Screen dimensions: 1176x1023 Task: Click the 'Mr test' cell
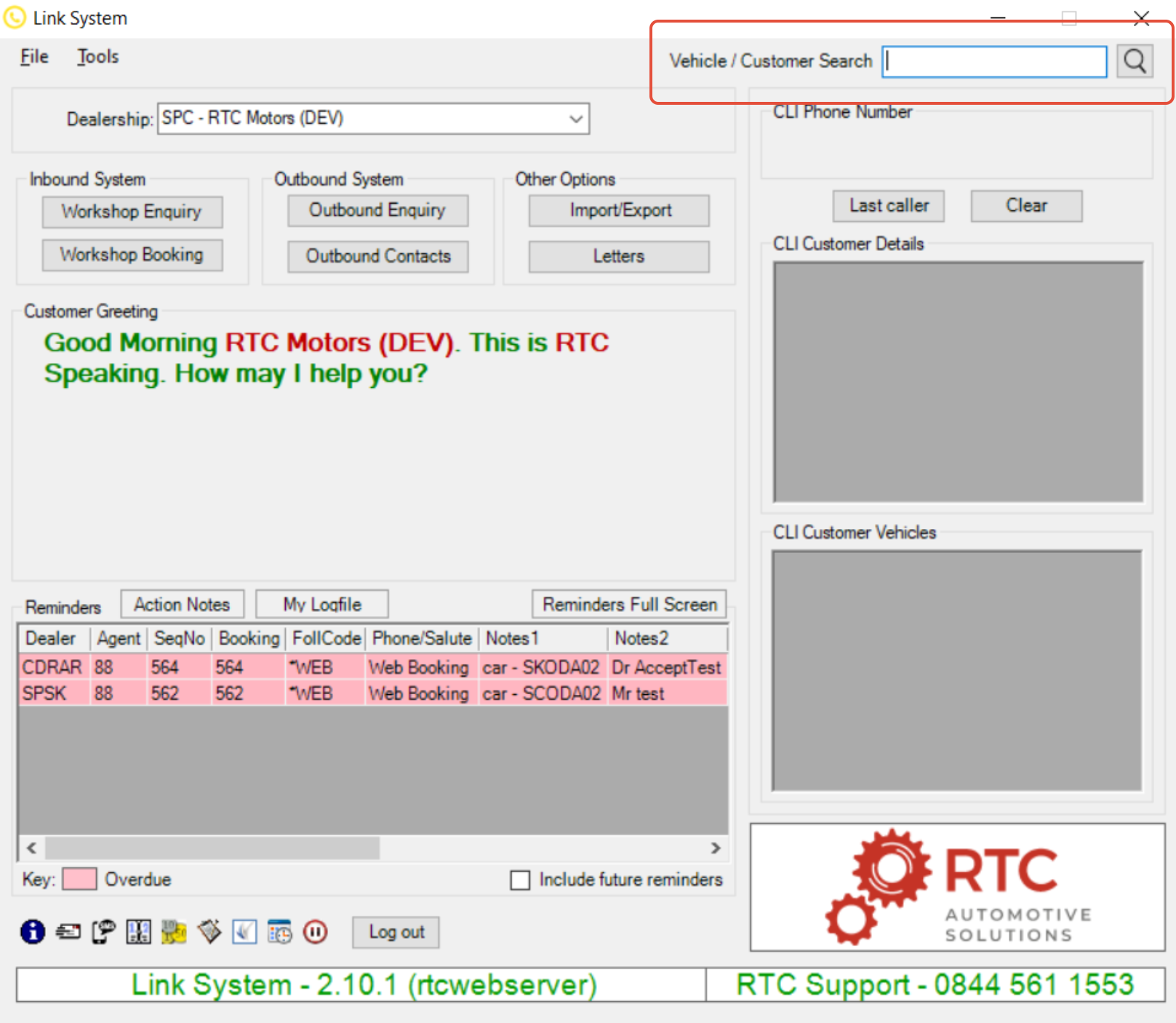point(668,693)
